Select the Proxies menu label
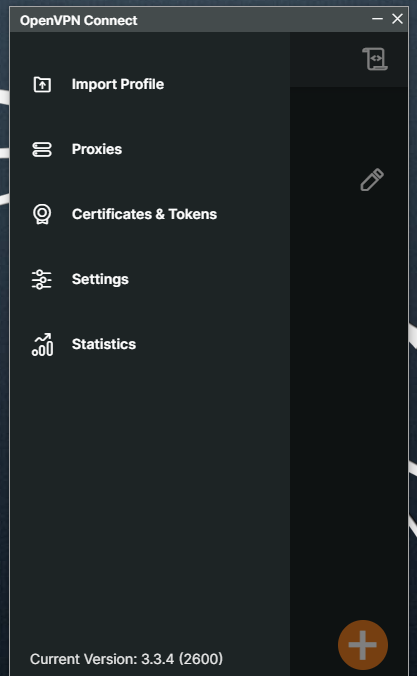This screenshot has width=417, height=676. (x=97, y=149)
